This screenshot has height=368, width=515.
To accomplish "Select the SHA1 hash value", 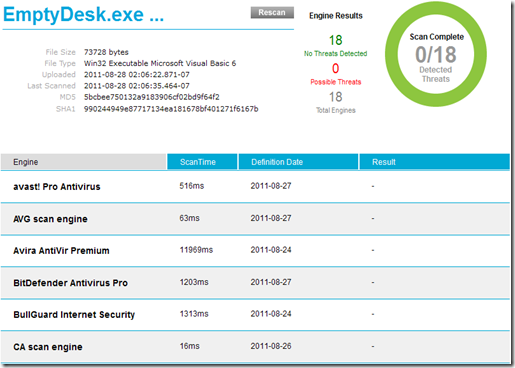I will [x=171, y=109].
